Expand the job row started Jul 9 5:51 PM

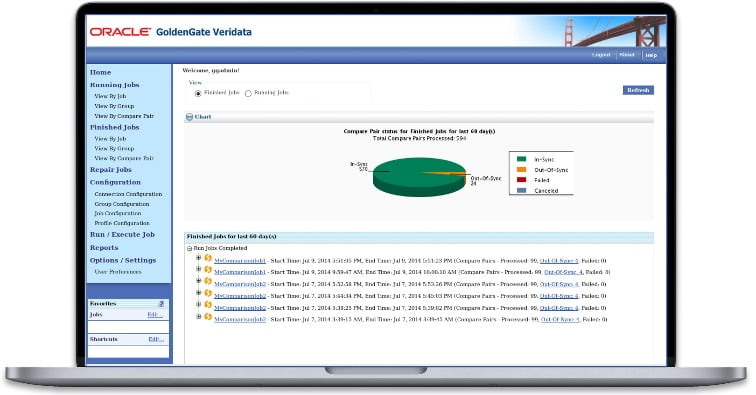pos(198,258)
